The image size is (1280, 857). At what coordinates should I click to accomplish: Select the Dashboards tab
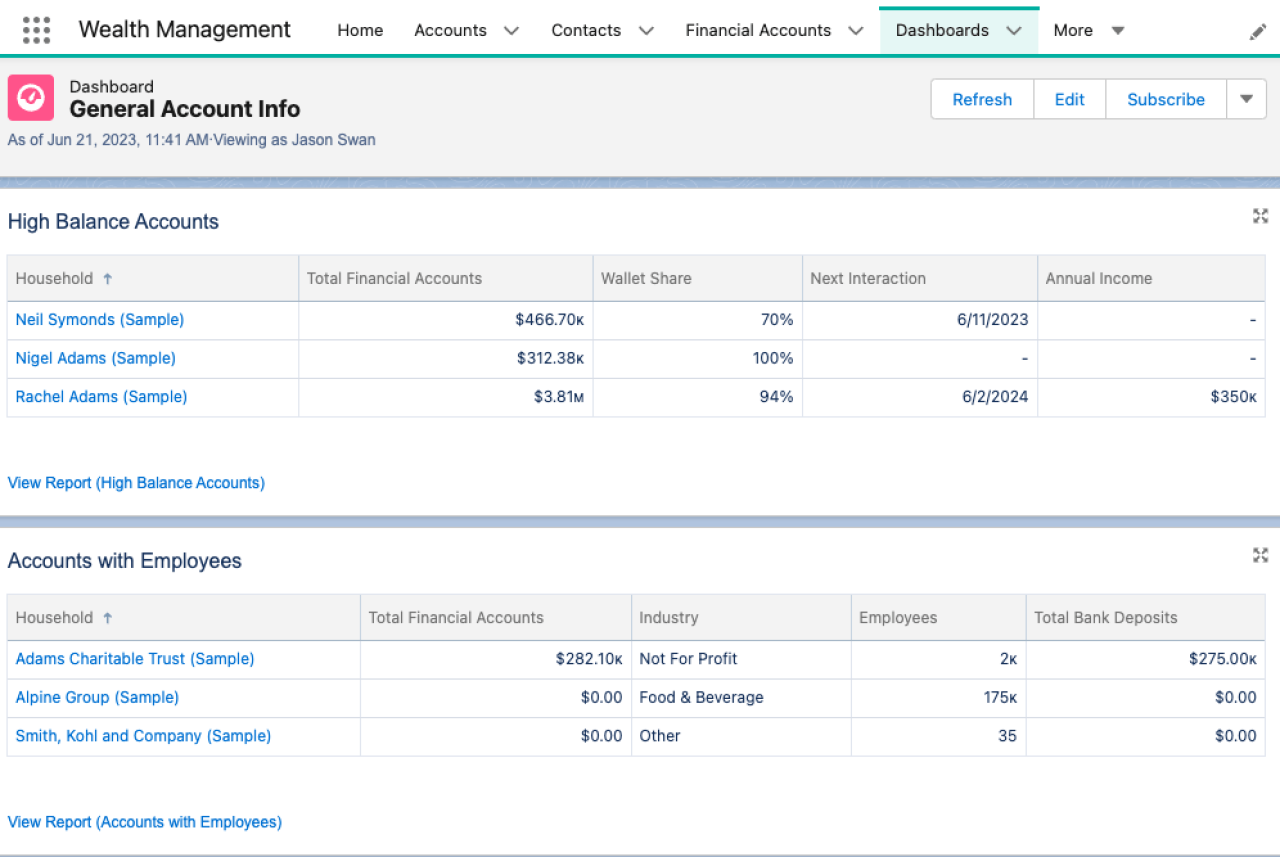tap(942, 31)
